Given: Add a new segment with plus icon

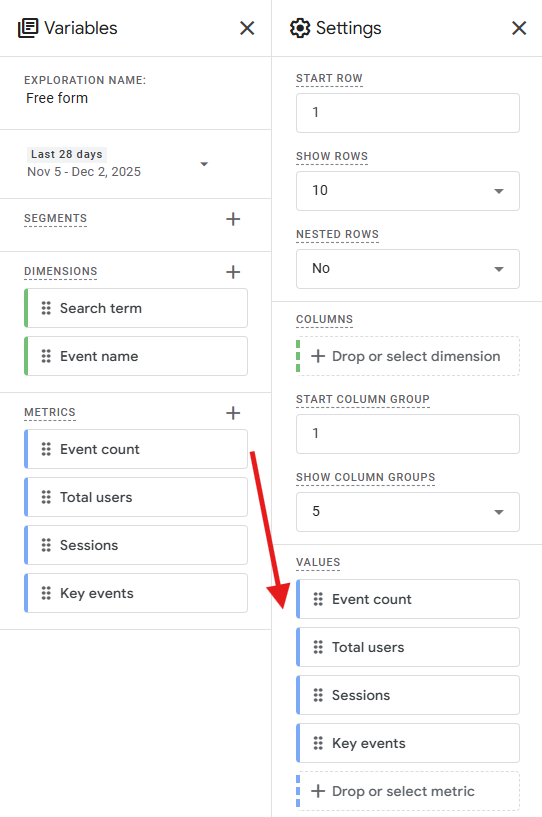Looking at the screenshot, I should [x=233, y=219].
